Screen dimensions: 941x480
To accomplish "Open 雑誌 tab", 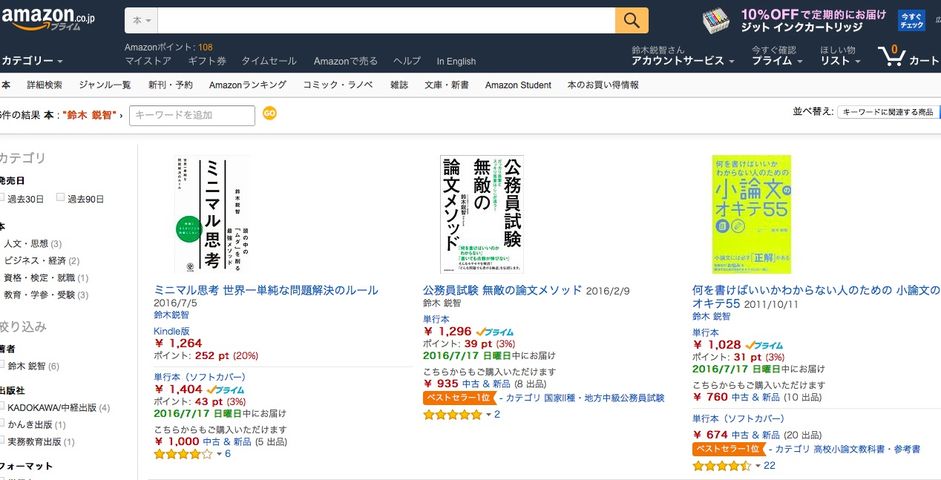I will [399, 85].
